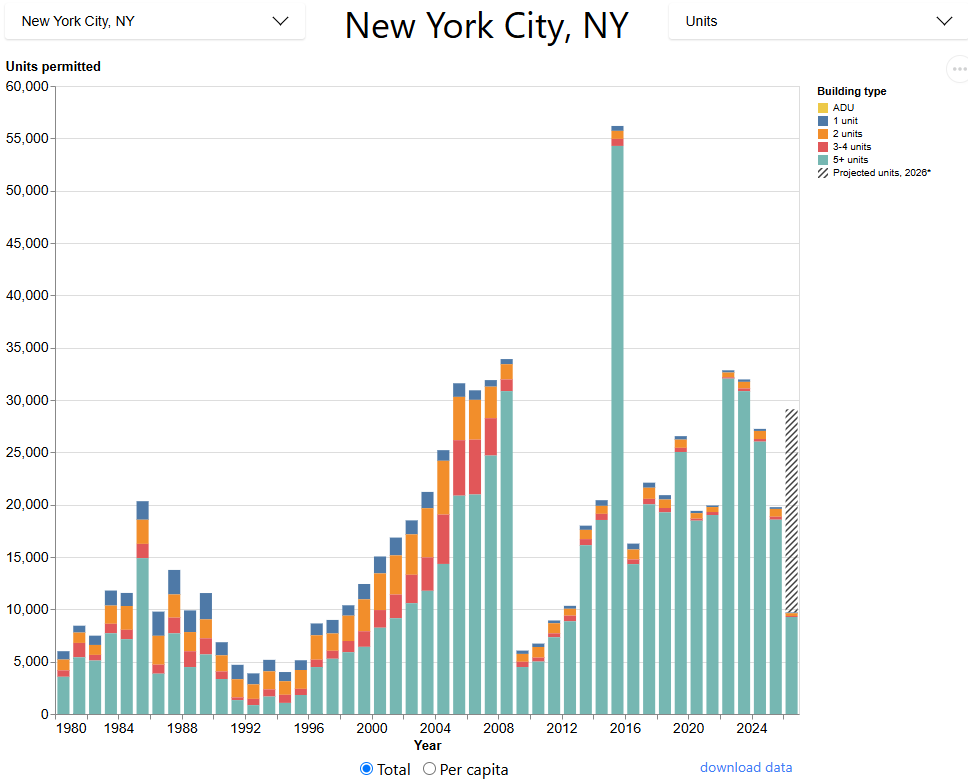Click the 2009 short bar in chart
This screenshot has width=968, height=780.
point(522,682)
